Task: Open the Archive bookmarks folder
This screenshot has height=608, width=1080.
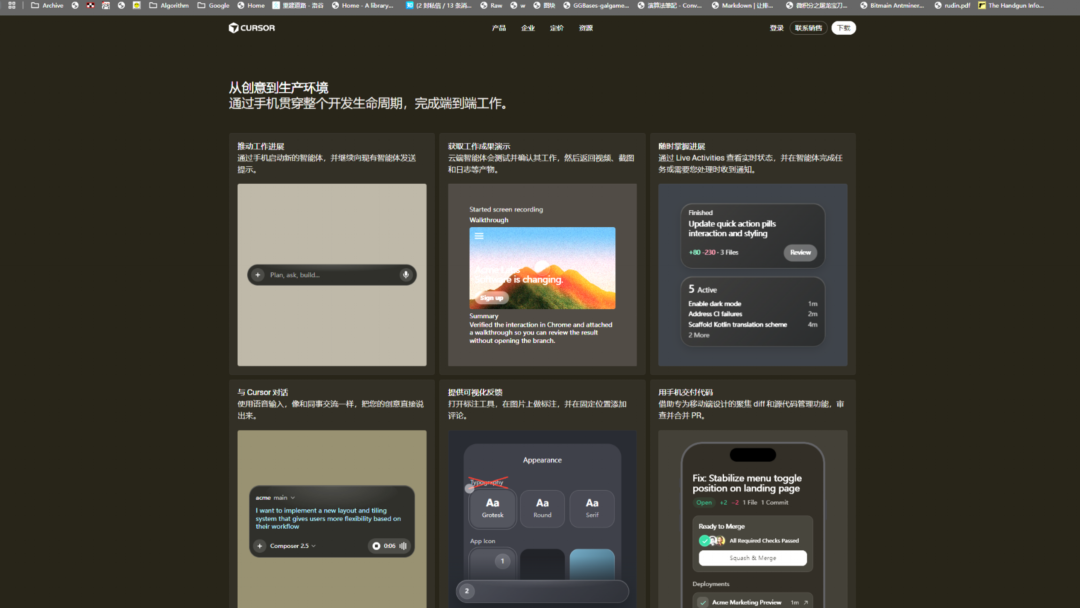Action: click(47, 5)
